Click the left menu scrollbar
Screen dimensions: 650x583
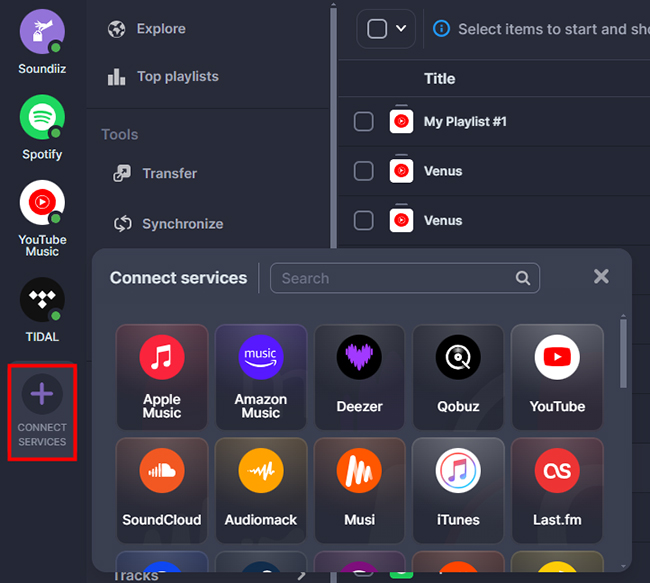click(333, 126)
